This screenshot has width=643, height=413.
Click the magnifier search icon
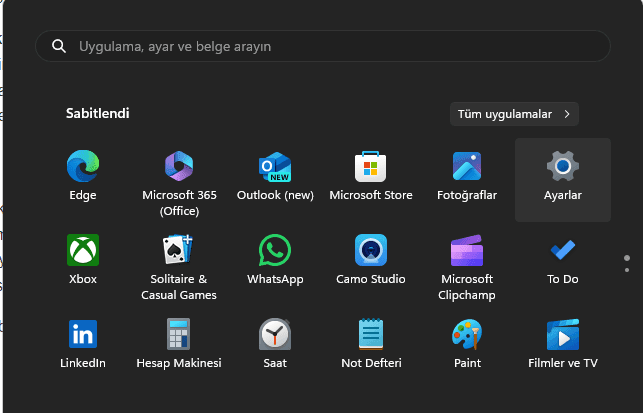[59, 46]
